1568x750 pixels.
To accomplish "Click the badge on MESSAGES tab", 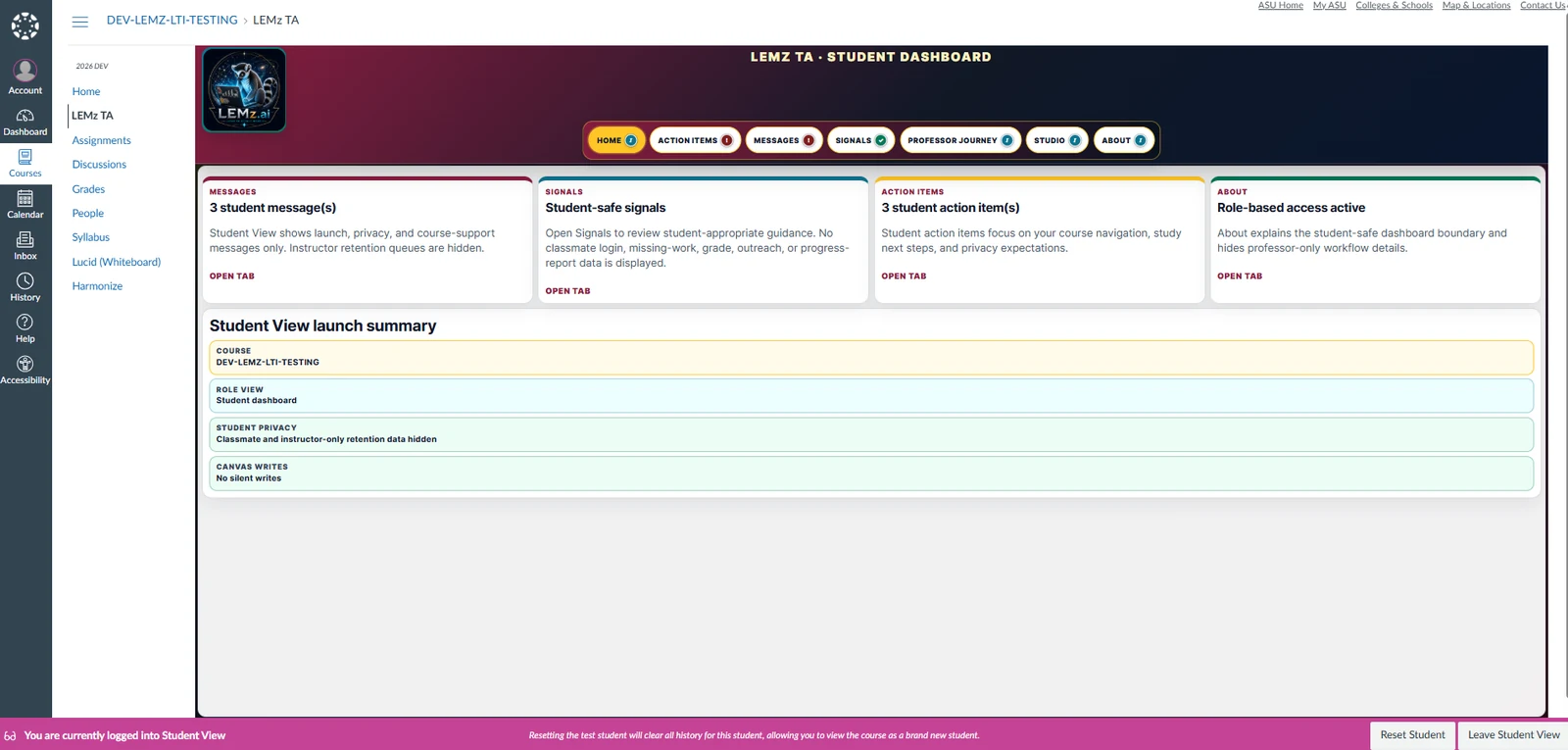I will point(808,140).
